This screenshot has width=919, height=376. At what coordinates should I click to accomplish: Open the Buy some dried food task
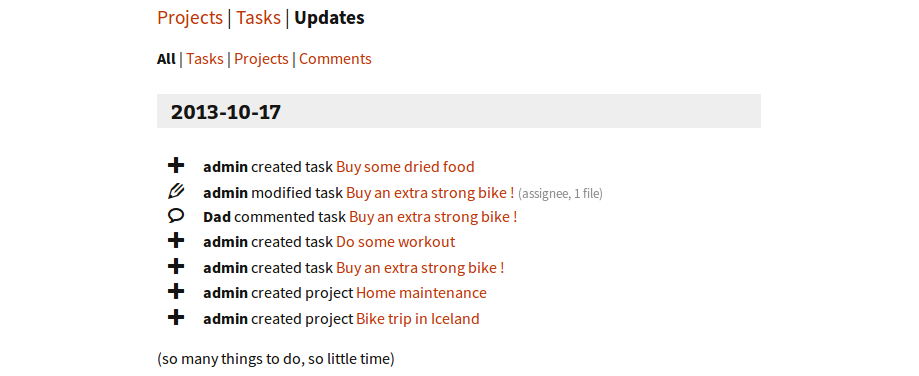coord(405,167)
